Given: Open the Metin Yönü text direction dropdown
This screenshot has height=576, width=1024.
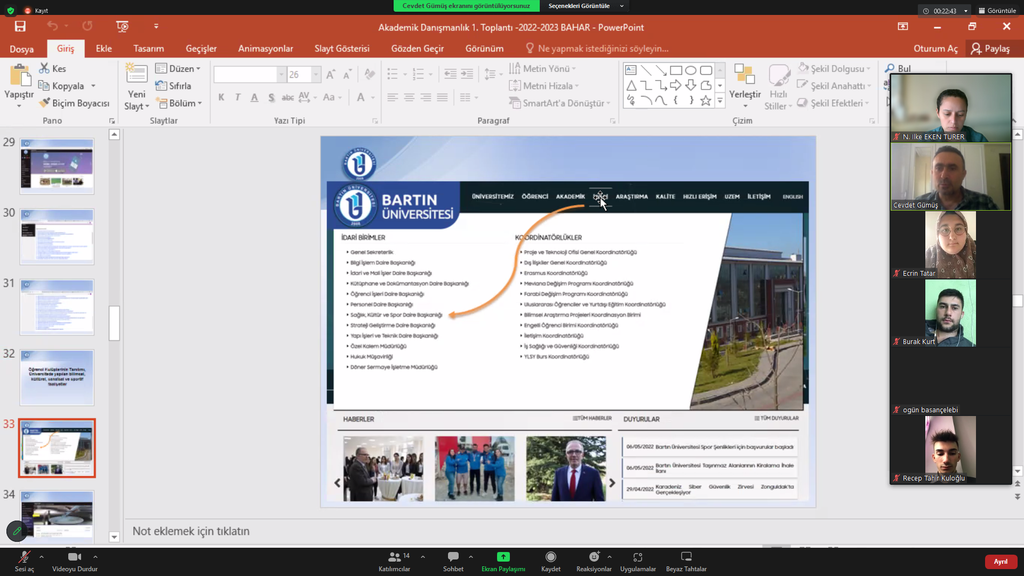Looking at the screenshot, I should (542, 69).
